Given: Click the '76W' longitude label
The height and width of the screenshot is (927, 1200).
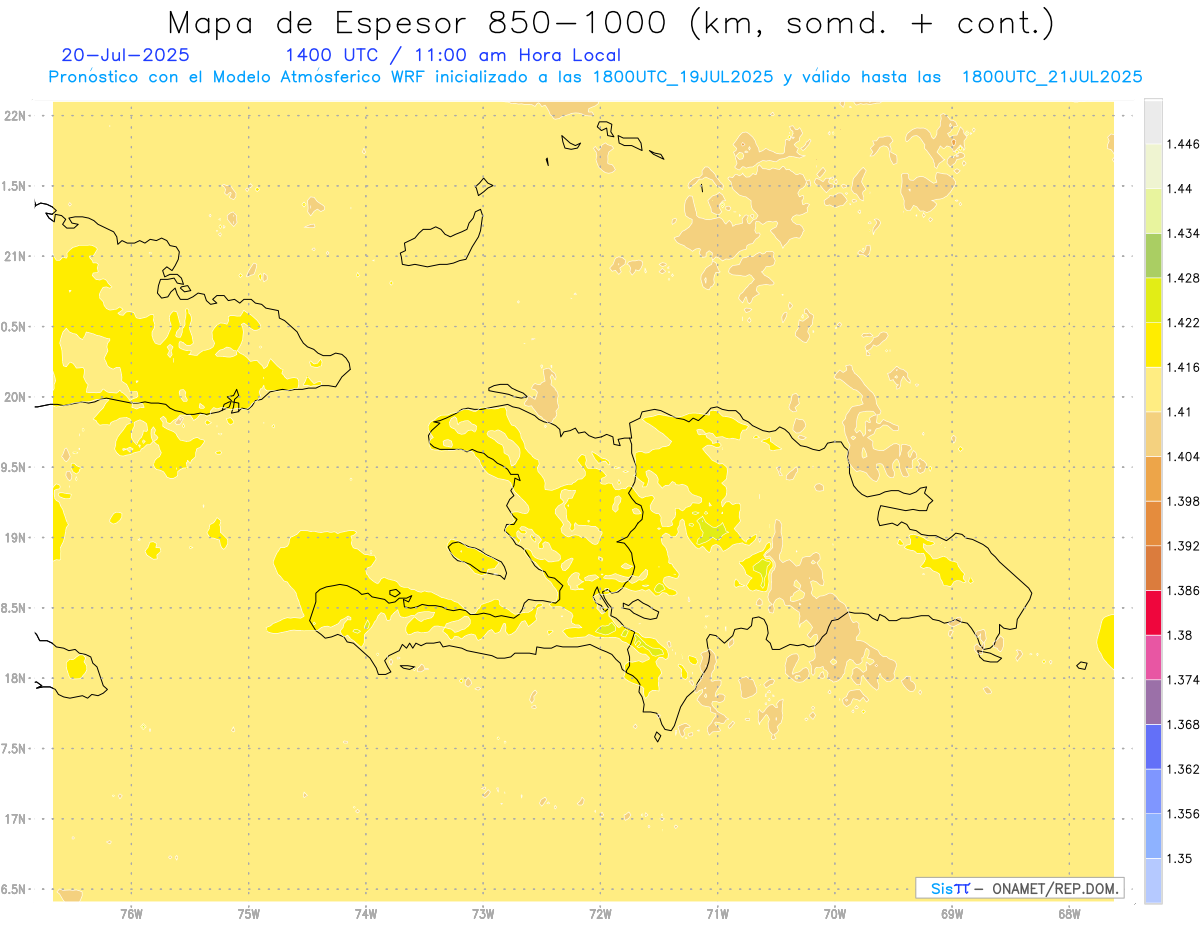Looking at the screenshot, I should coord(131,913).
